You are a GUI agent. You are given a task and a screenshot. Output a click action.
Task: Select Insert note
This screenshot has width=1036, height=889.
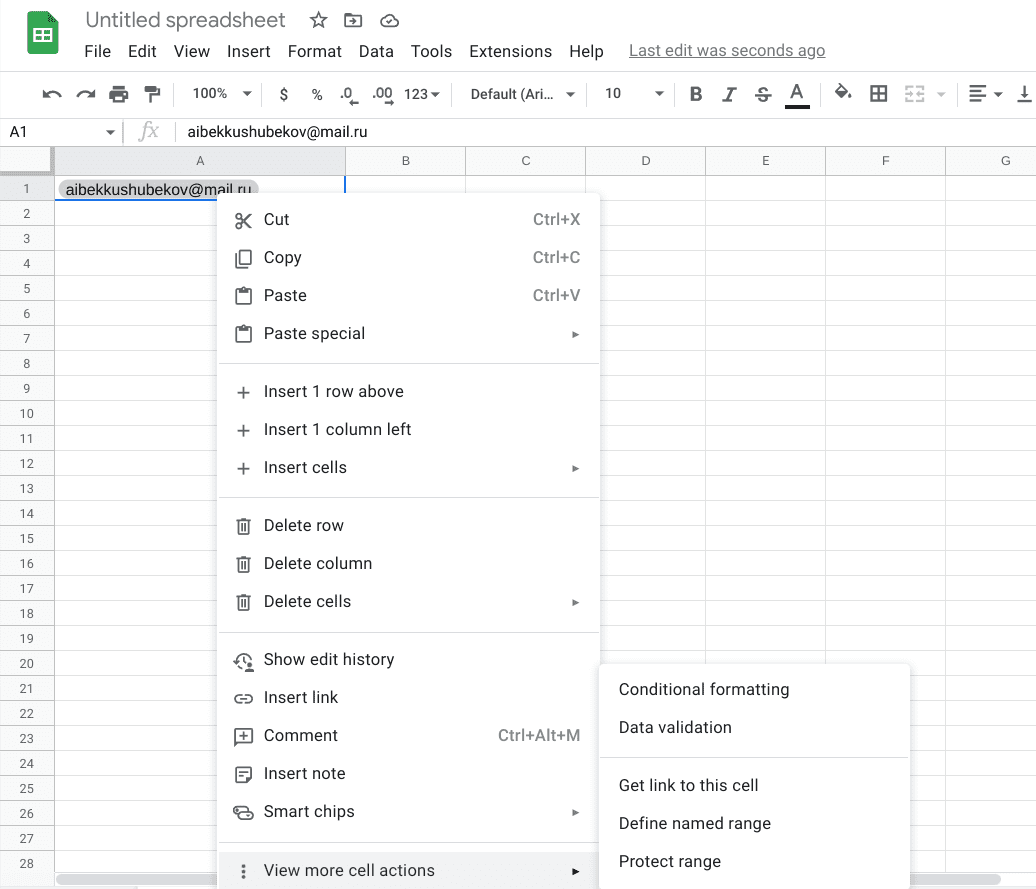408,774
